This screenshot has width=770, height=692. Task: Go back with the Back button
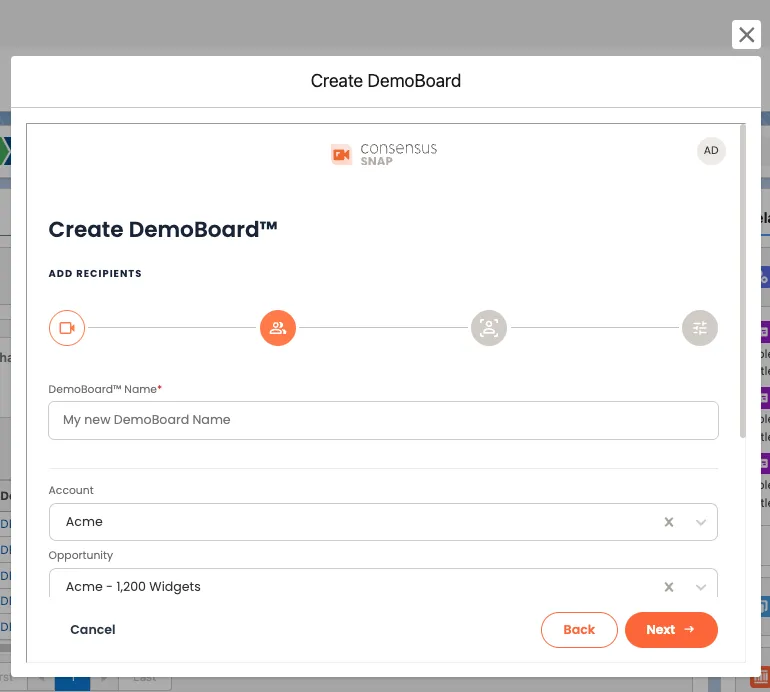(579, 630)
